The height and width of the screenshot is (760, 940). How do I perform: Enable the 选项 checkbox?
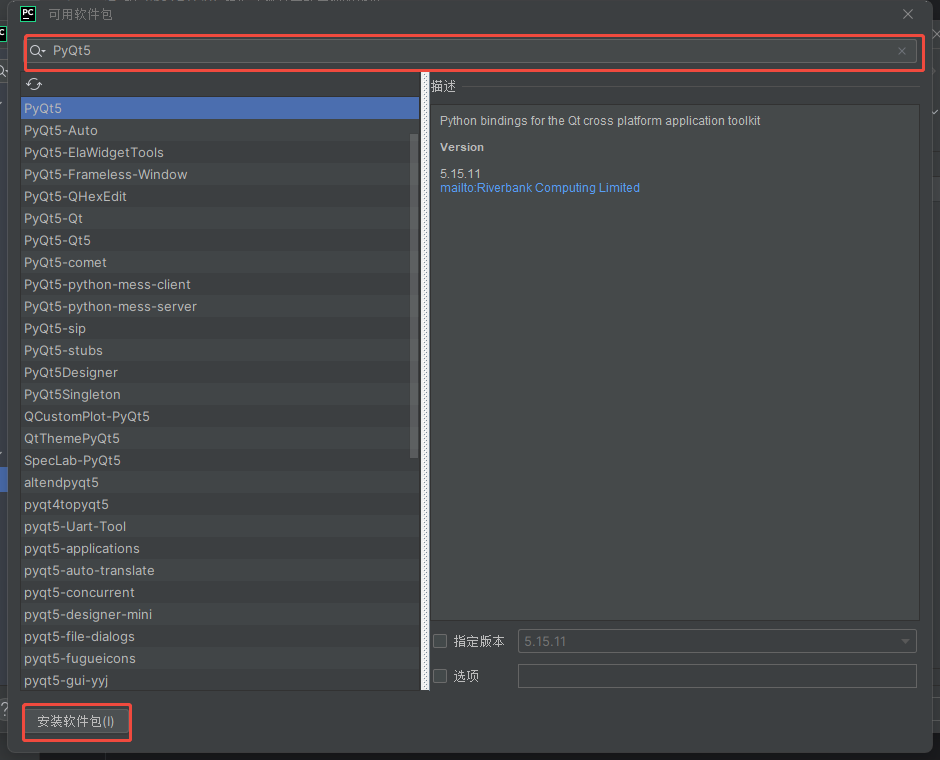[x=440, y=676]
